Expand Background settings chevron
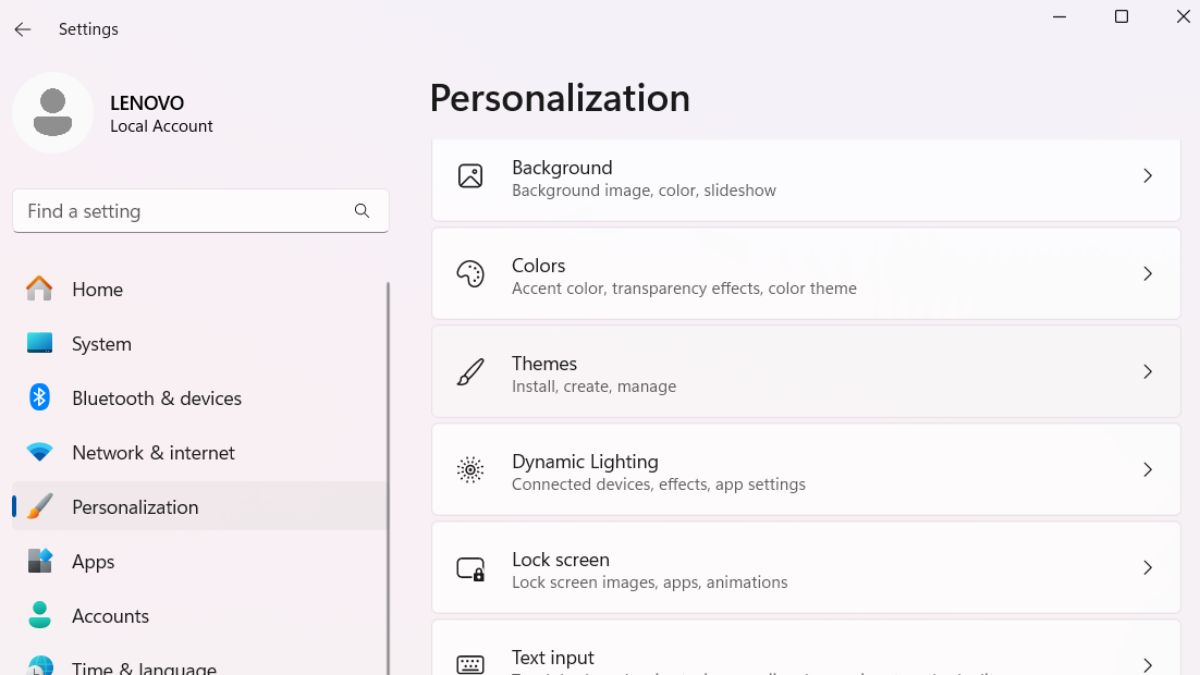 [x=1148, y=176]
